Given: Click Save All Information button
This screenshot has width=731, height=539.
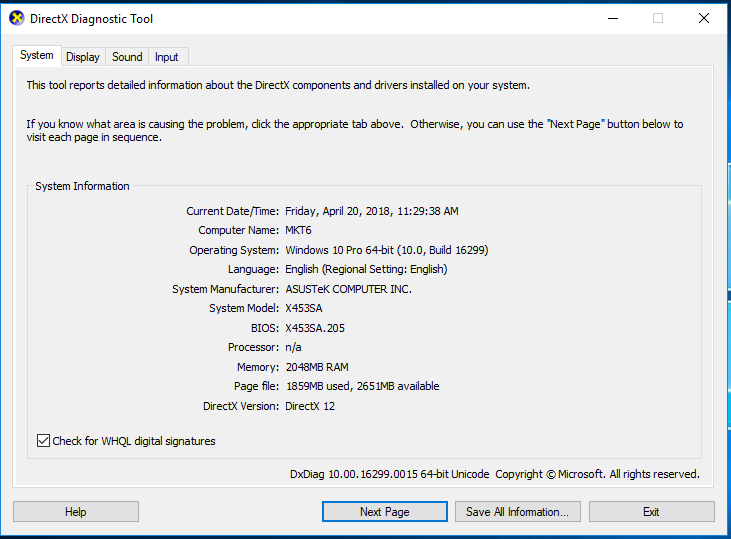Looking at the screenshot, I should (x=517, y=512).
